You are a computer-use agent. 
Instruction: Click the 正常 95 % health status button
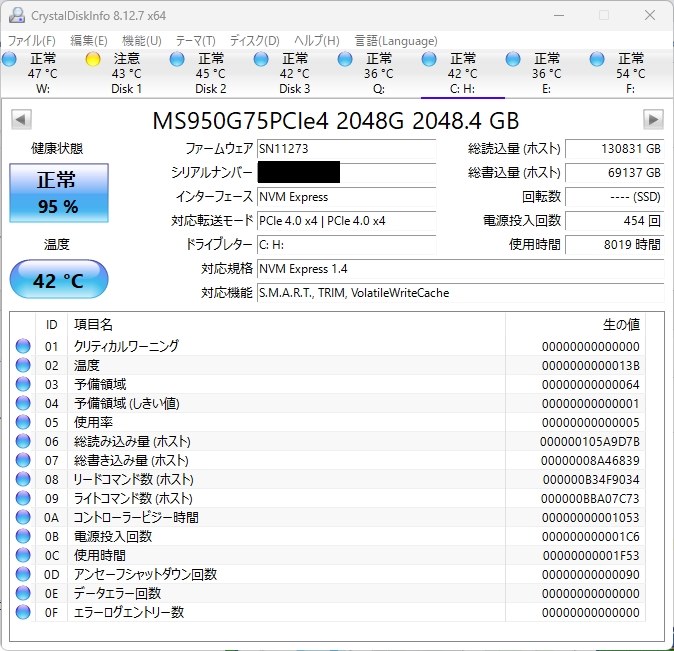tap(59, 193)
